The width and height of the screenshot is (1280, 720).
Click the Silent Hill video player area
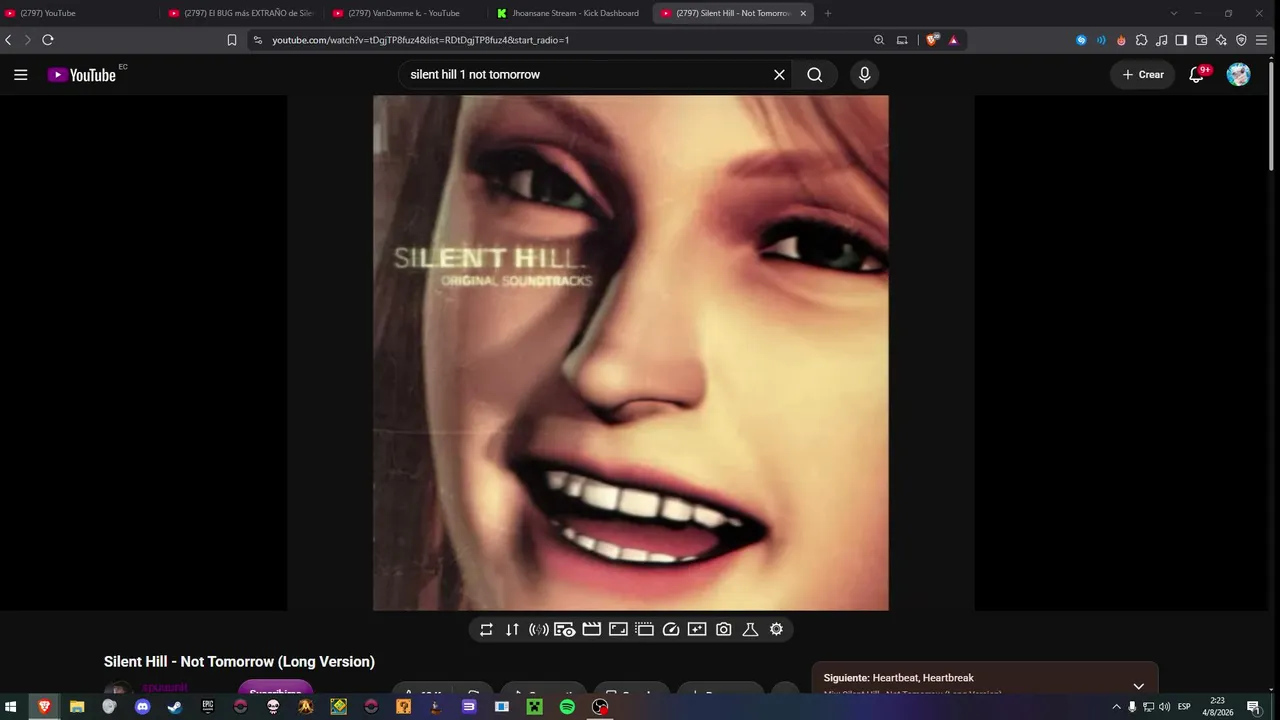[631, 353]
